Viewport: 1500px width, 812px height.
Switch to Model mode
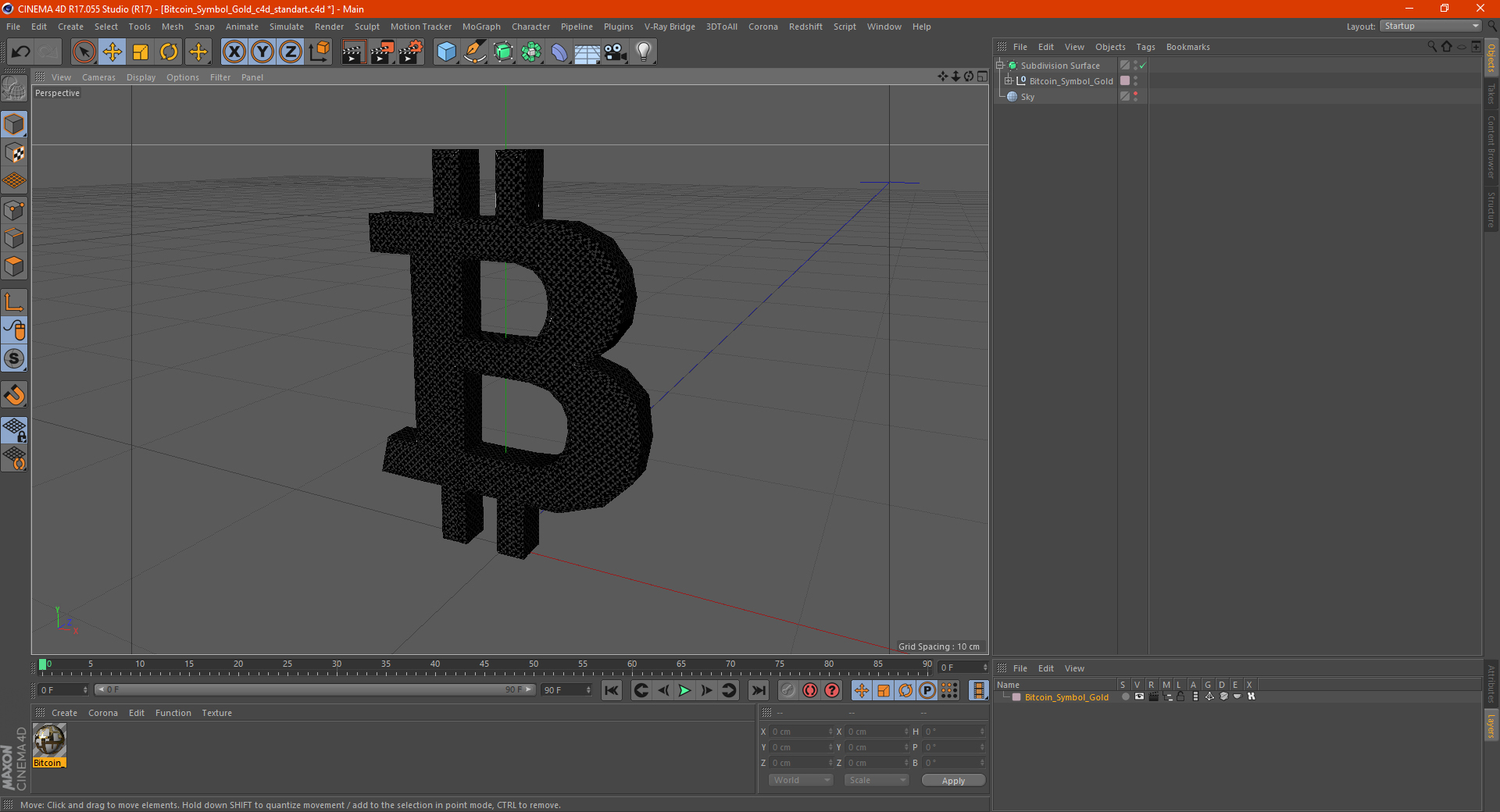point(14,125)
